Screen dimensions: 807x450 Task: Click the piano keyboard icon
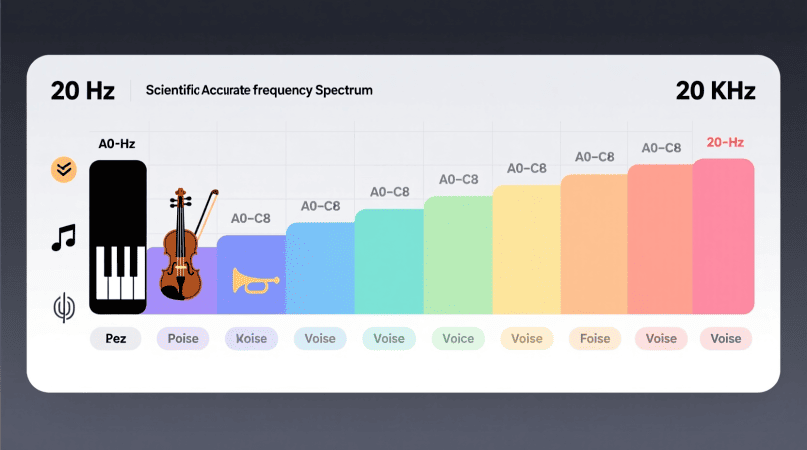point(118,237)
